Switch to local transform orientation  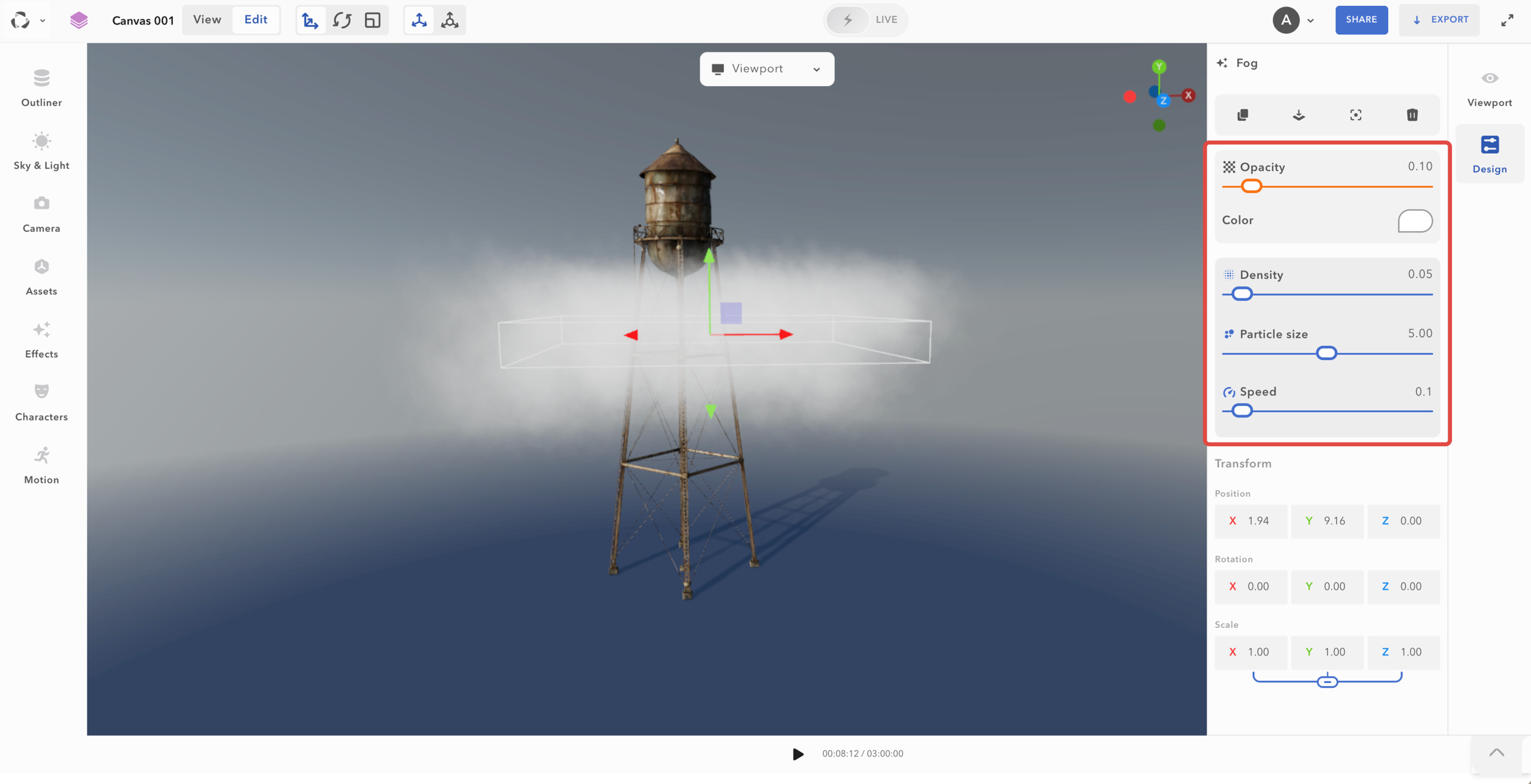click(450, 20)
